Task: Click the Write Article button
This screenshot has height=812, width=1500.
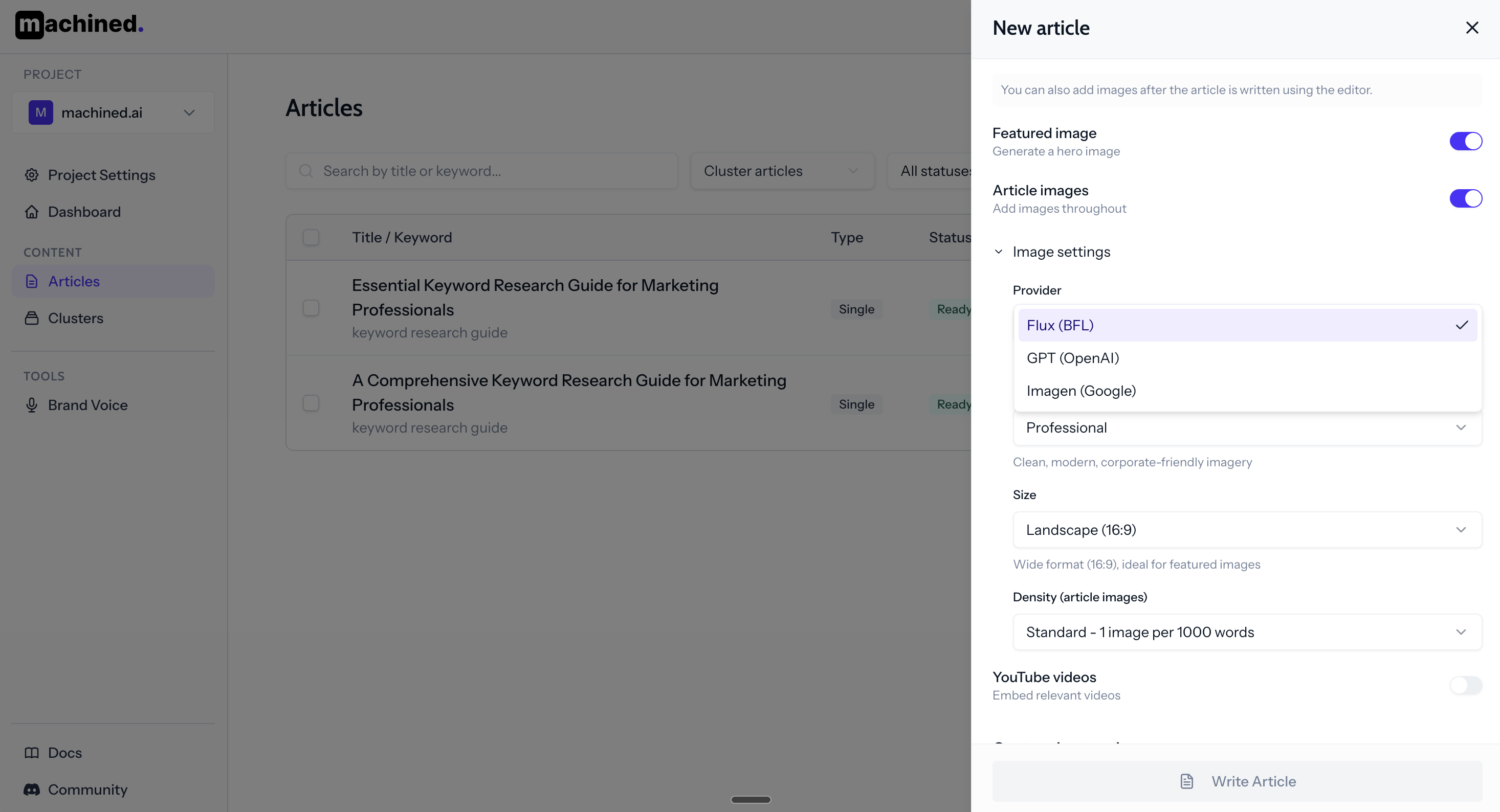Action: [x=1237, y=781]
